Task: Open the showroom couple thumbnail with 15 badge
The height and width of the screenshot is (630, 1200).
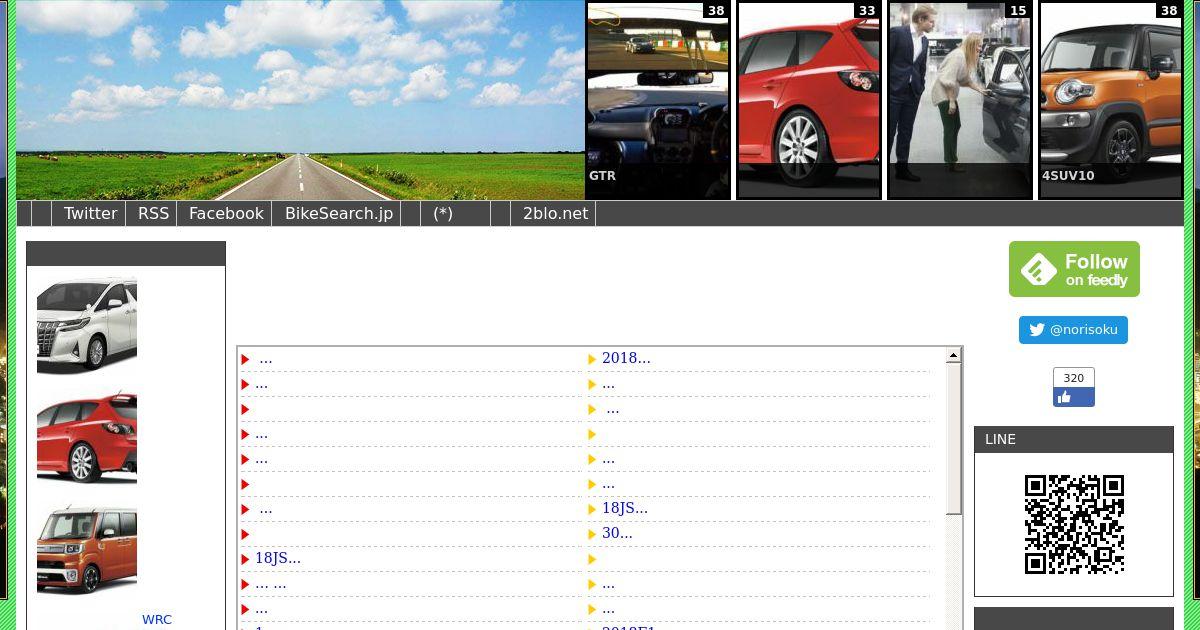Action: pyautogui.click(x=960, y=100)
